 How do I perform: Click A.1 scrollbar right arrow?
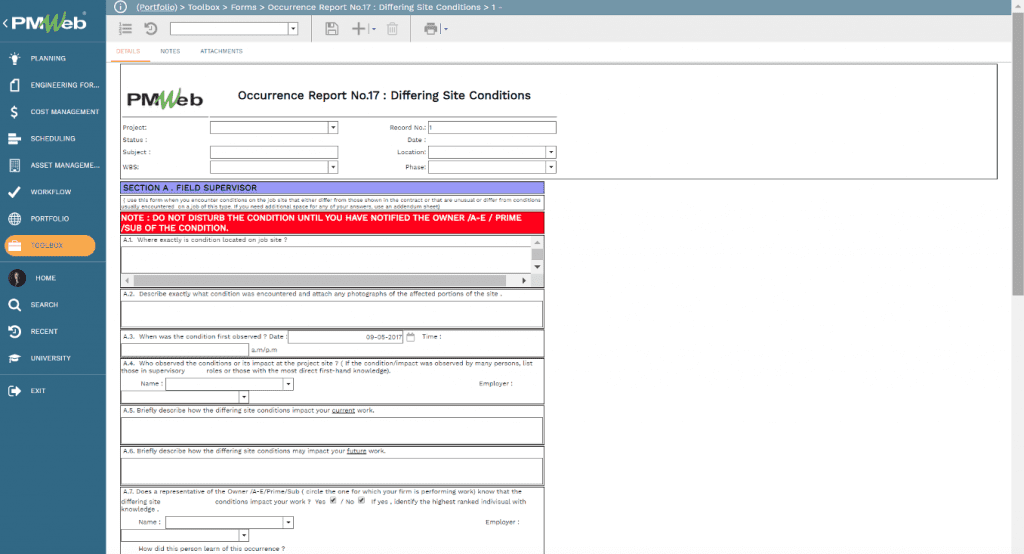pos(524,280)
